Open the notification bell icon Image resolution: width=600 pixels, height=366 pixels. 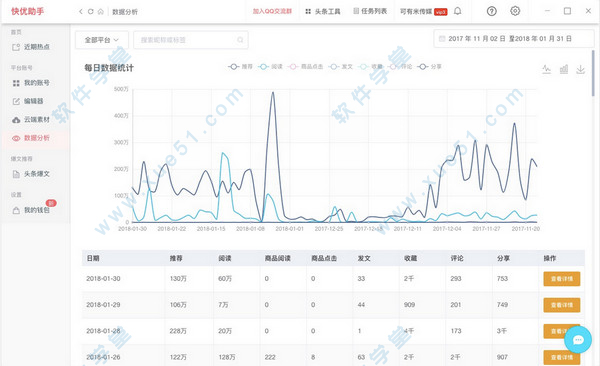click(457, 11)
